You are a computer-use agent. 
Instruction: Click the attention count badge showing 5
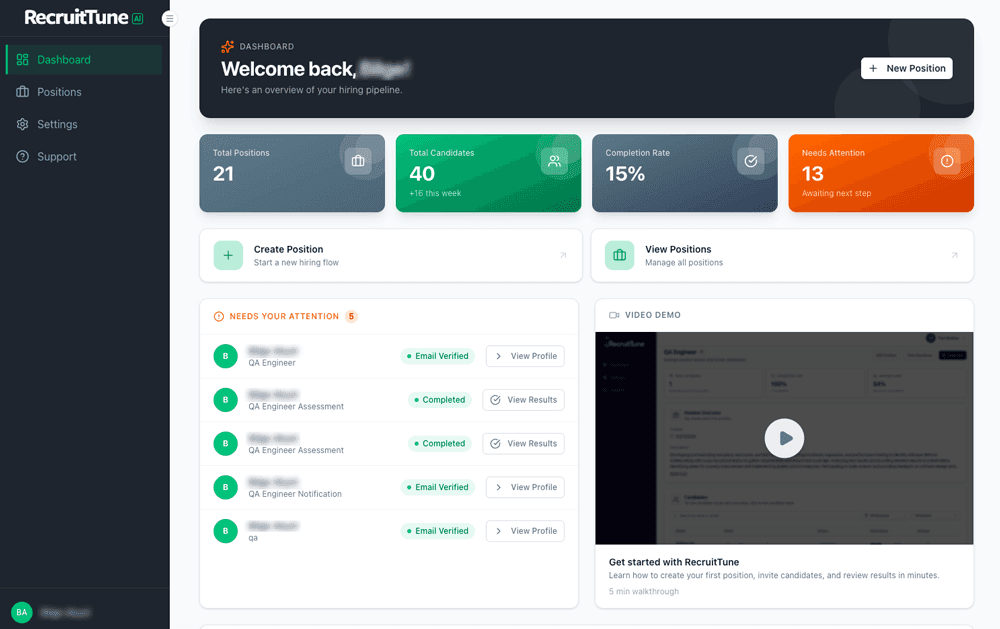tap(351, 316)
